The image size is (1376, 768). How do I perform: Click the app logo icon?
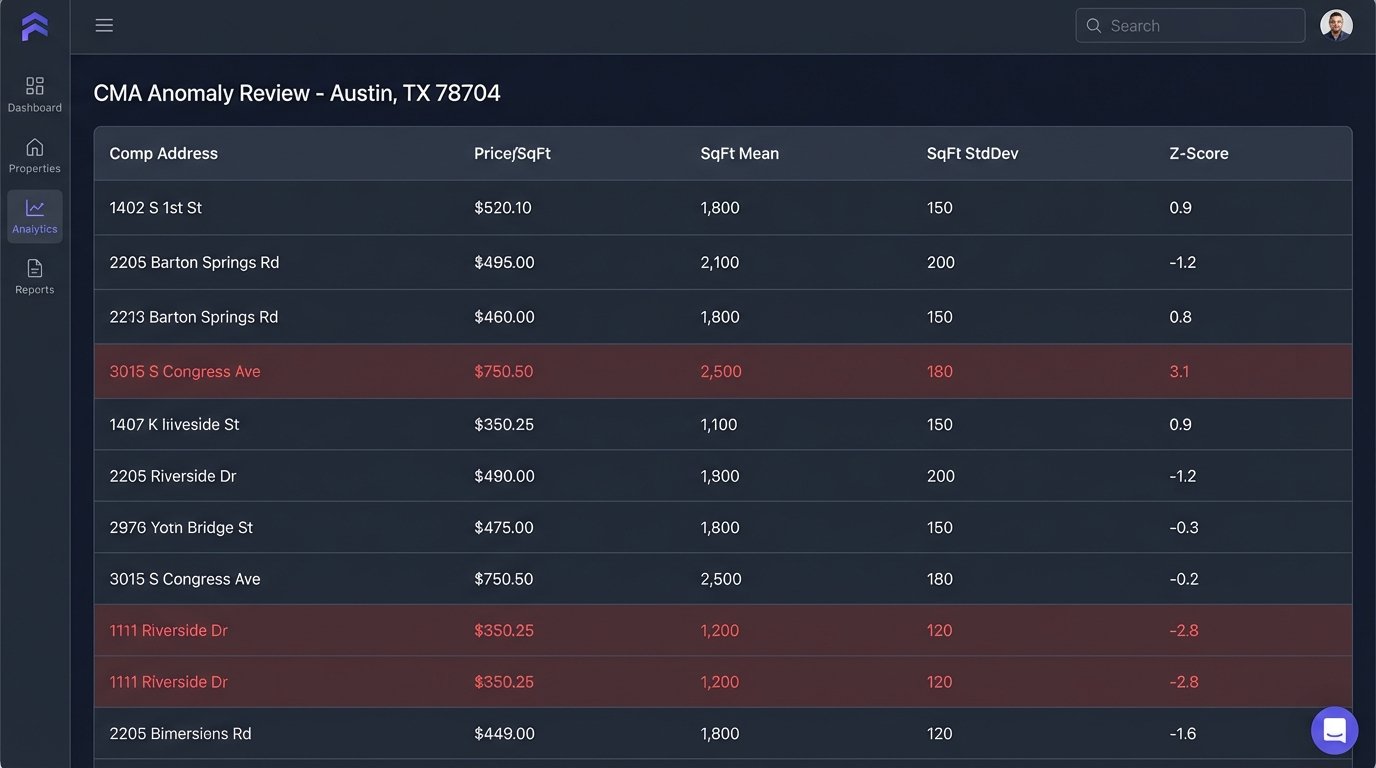coord(34,27)
